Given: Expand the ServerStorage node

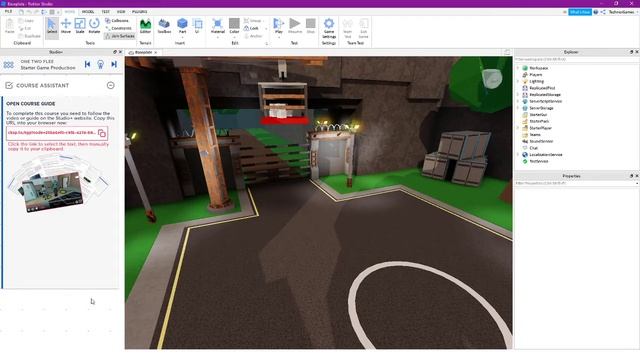Looking at the screenshot, I should 518,108.
